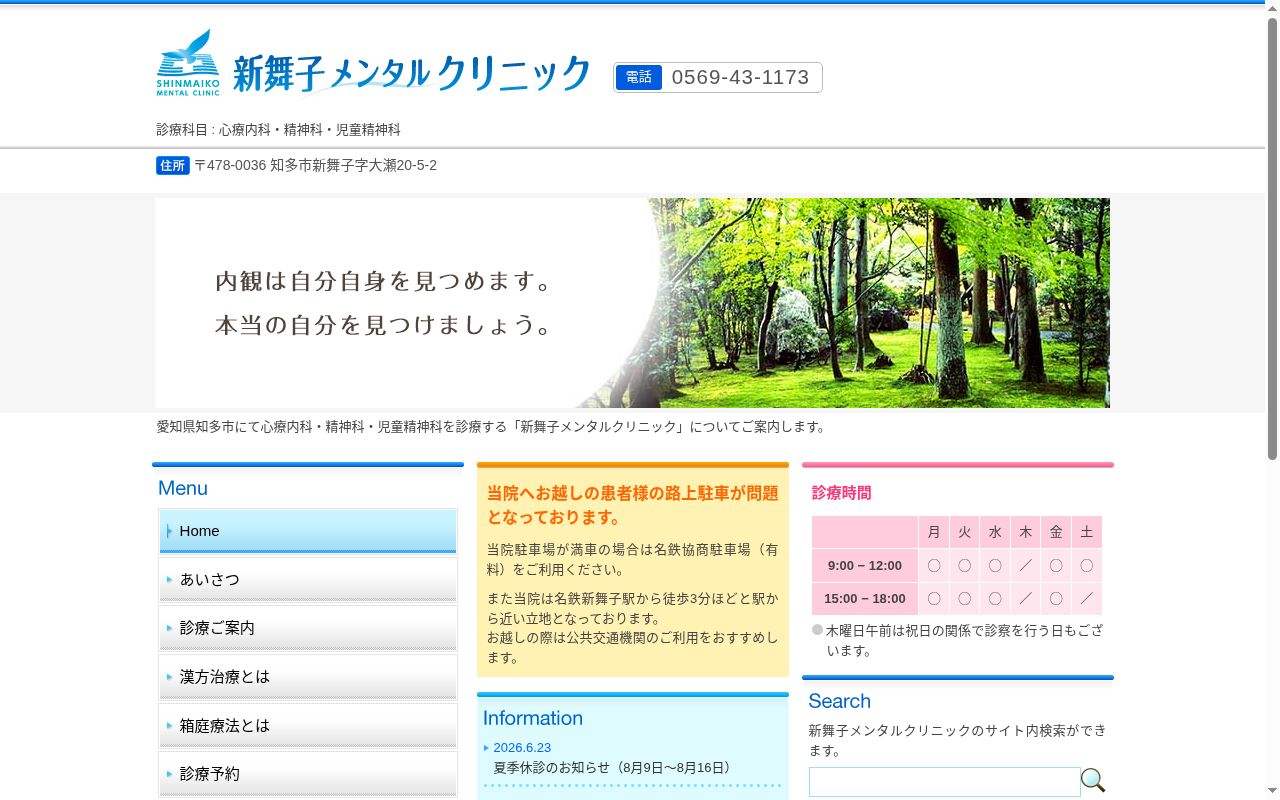This screenshot has height=800, width=1280.
Task: Open the 診療予約 menu item
Action: tap(308, 774)
